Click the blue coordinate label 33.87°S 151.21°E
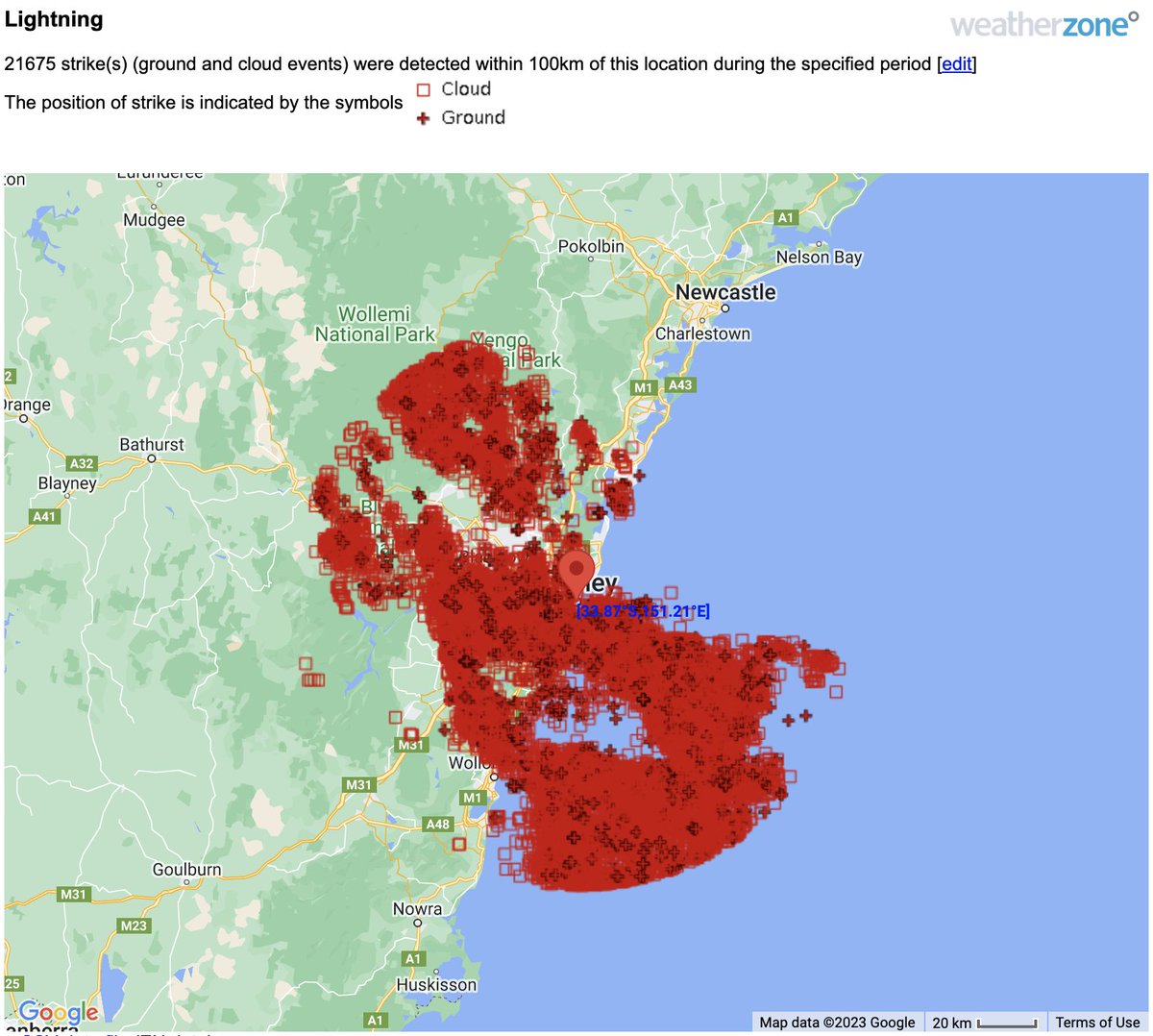The width and height of the screenshot is (1153, 1036). coord(642,610)
